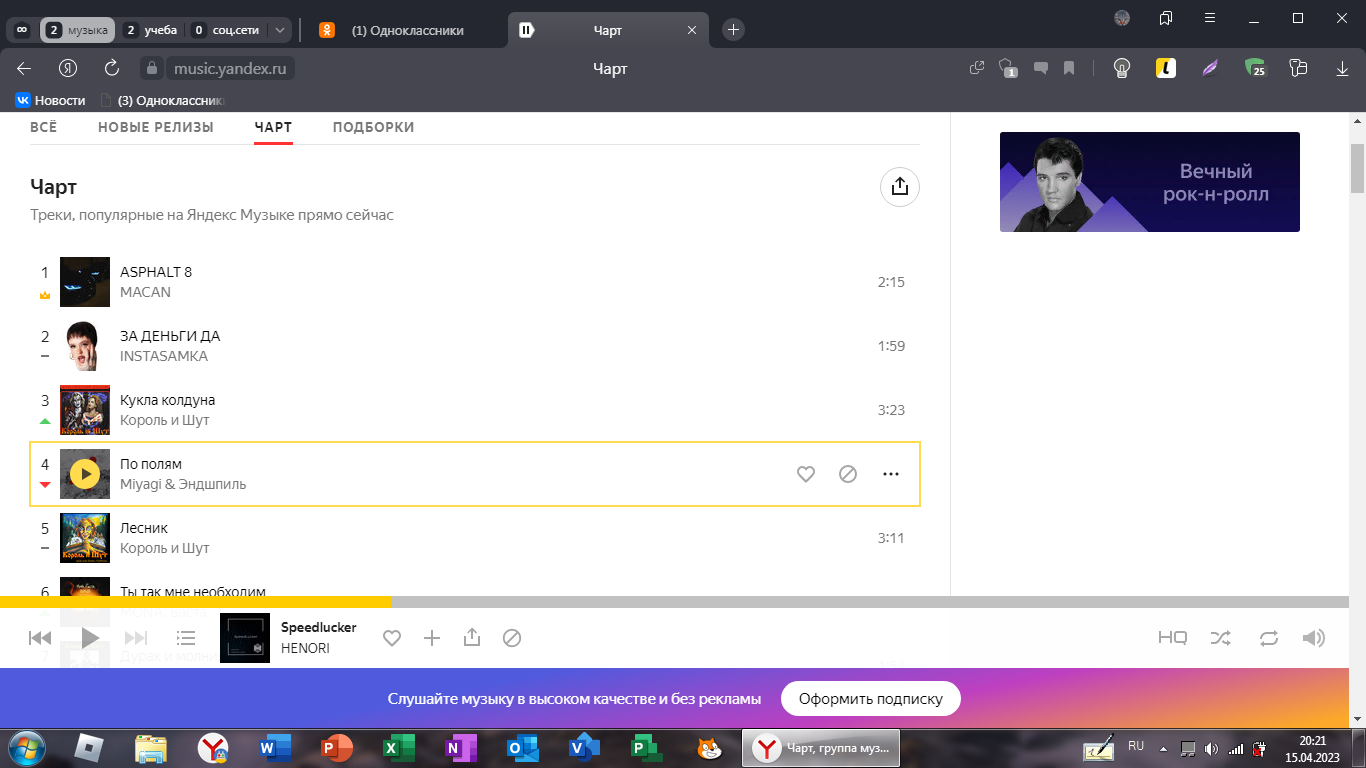
Task: Click the music.yandex.ru address field
Action: [x=230, y=69]
